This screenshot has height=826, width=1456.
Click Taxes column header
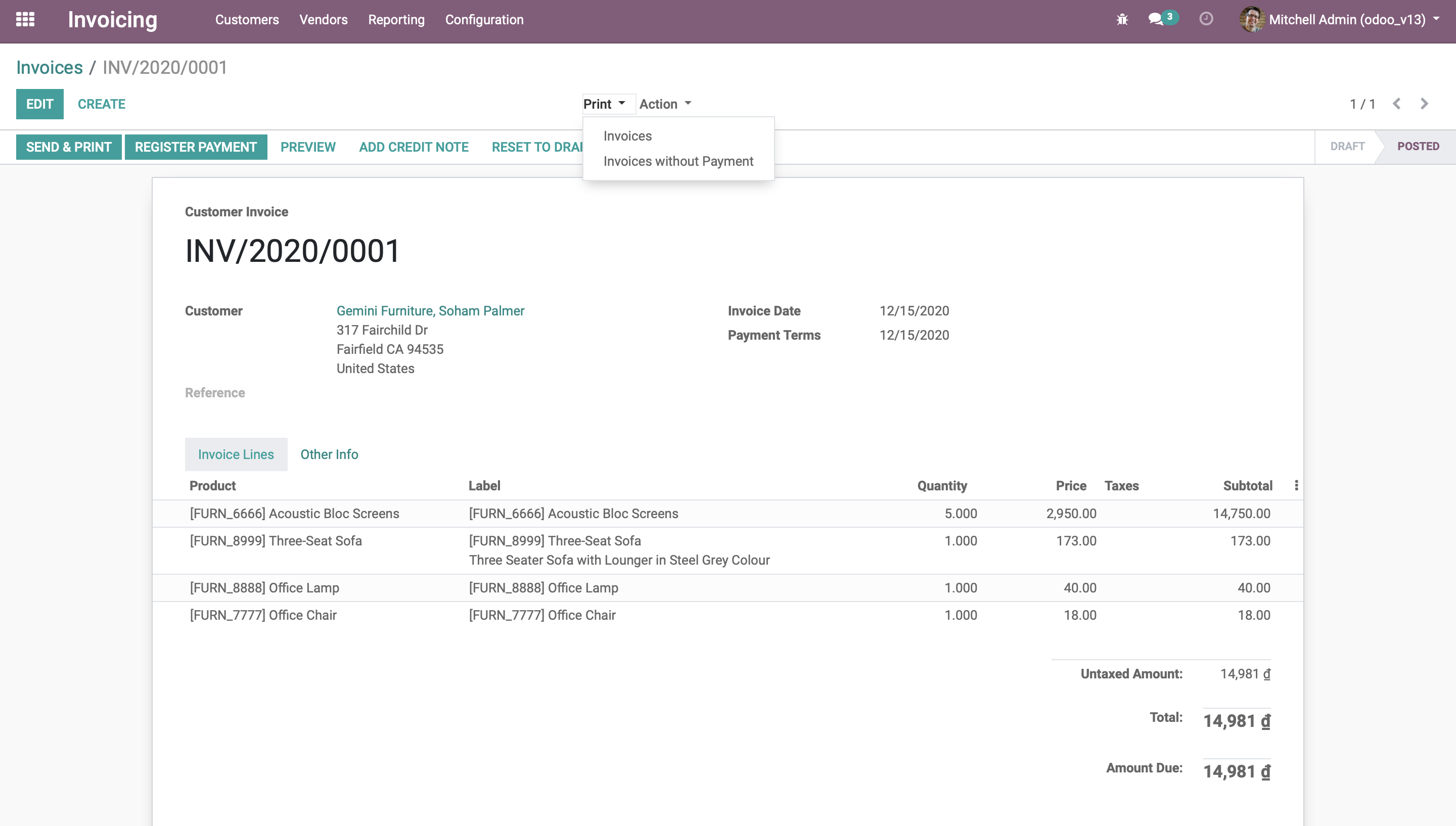[1121, 486]
